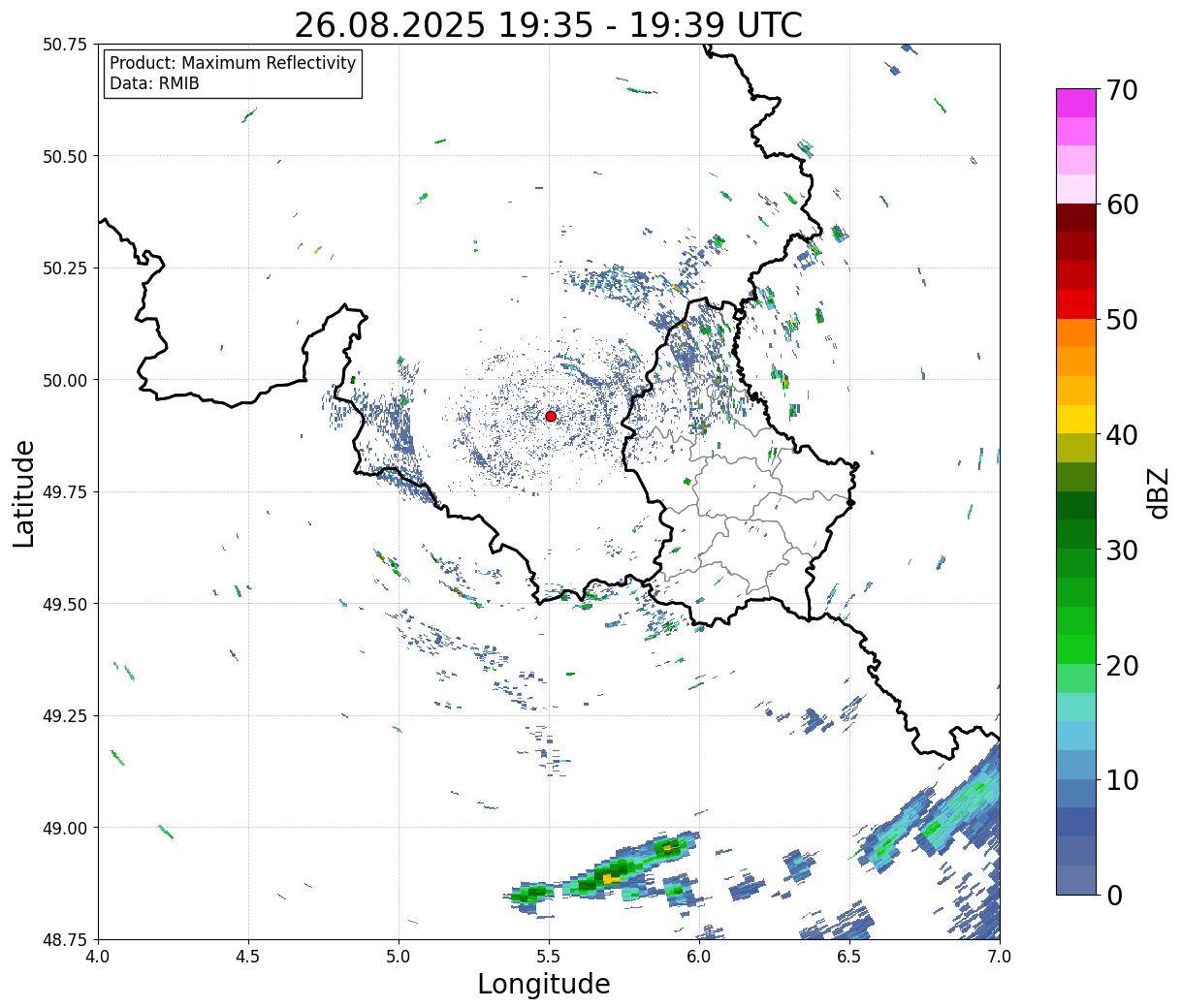Click the 10 tick label on colorbar
The image size is (1182, 1008).
(x=1122, y=779)
